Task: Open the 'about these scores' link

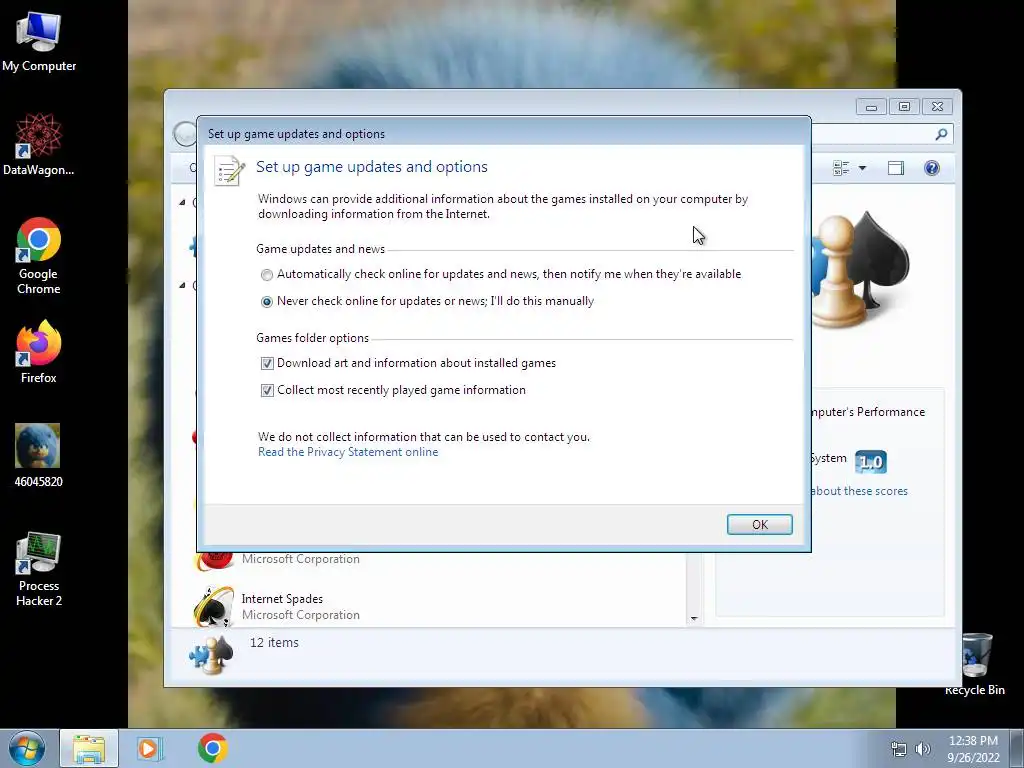Action: (859, 491)
